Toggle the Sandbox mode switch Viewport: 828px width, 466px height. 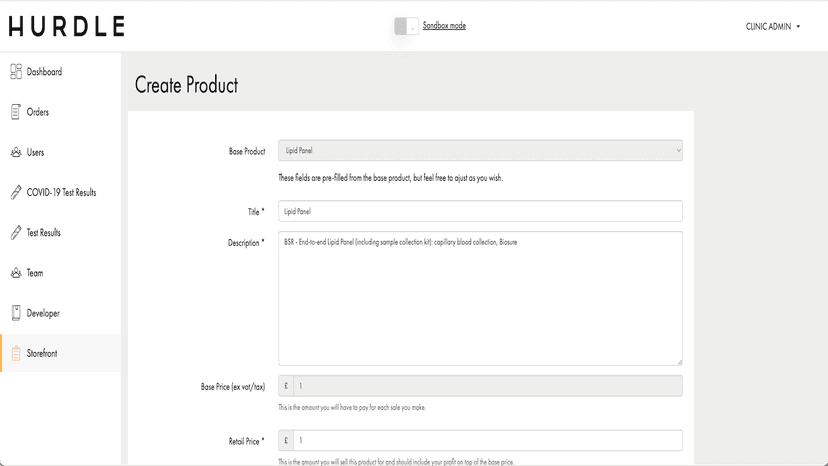pos(406,26)
